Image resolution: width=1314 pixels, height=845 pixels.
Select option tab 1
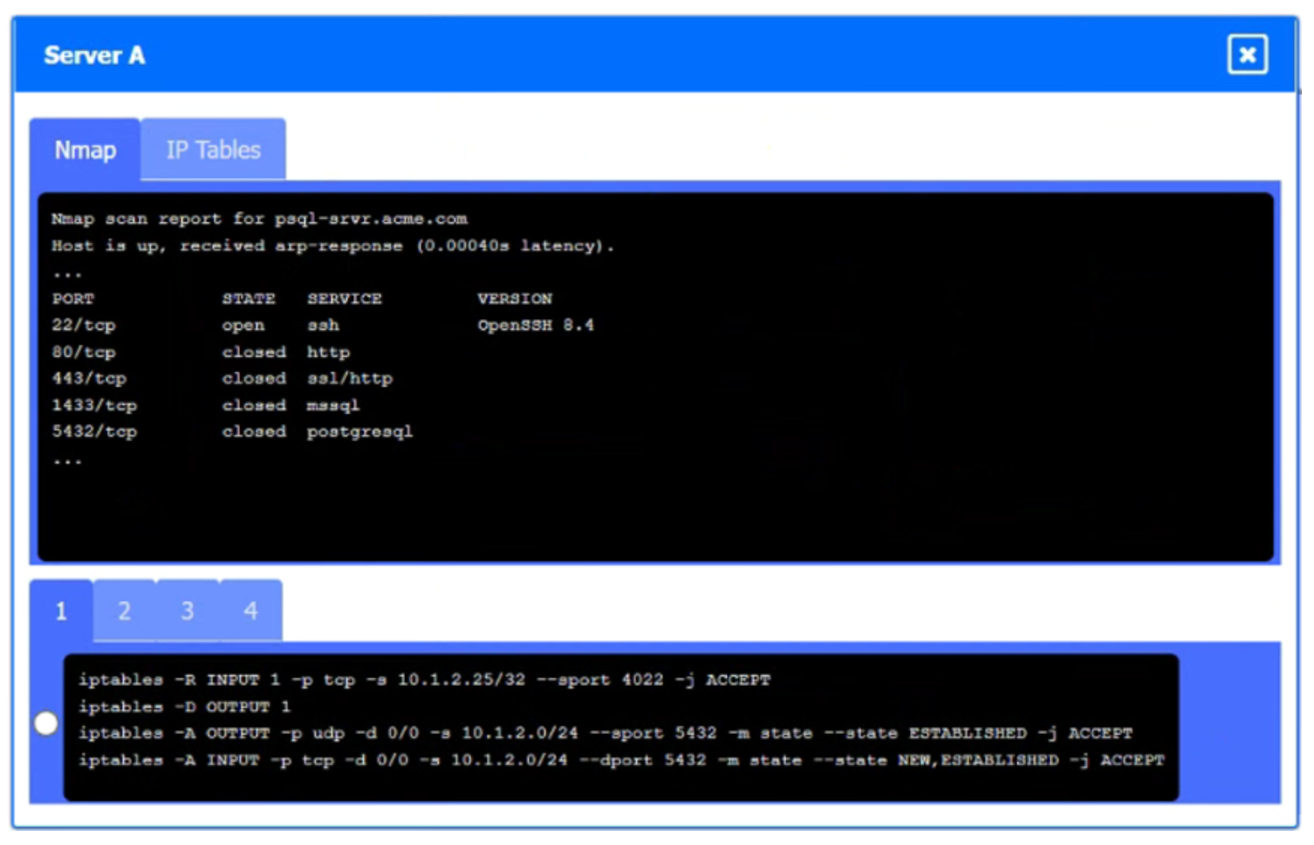[61, 611]
